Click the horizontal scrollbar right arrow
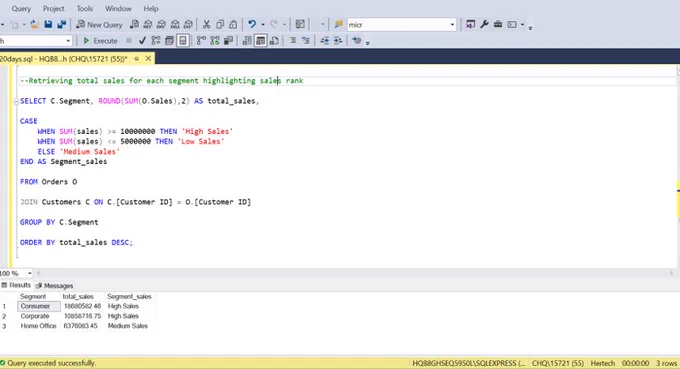The image size is (680, 369). click(671, 273)
